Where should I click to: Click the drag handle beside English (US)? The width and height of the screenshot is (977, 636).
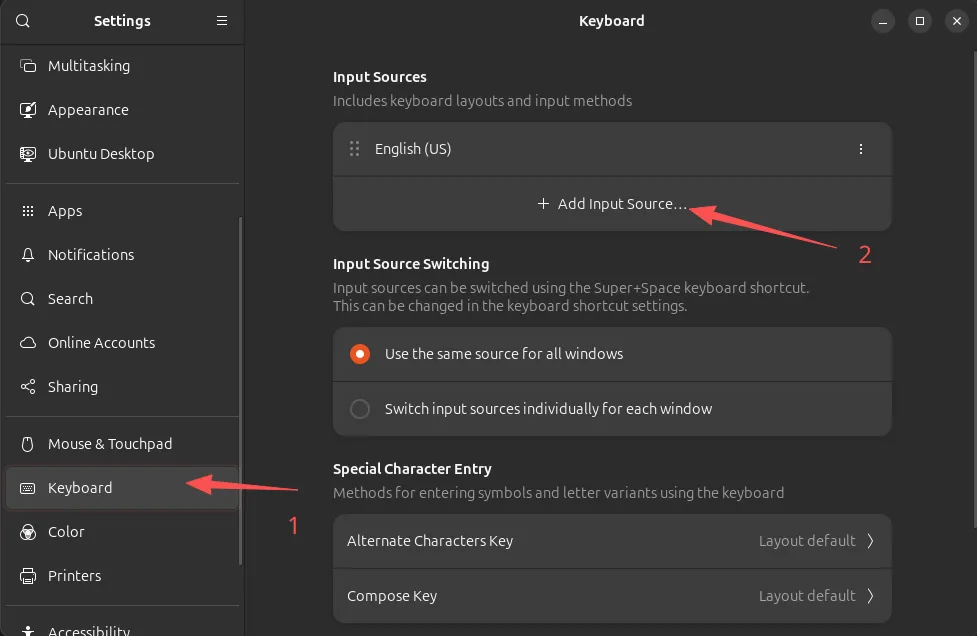[354, 149]
